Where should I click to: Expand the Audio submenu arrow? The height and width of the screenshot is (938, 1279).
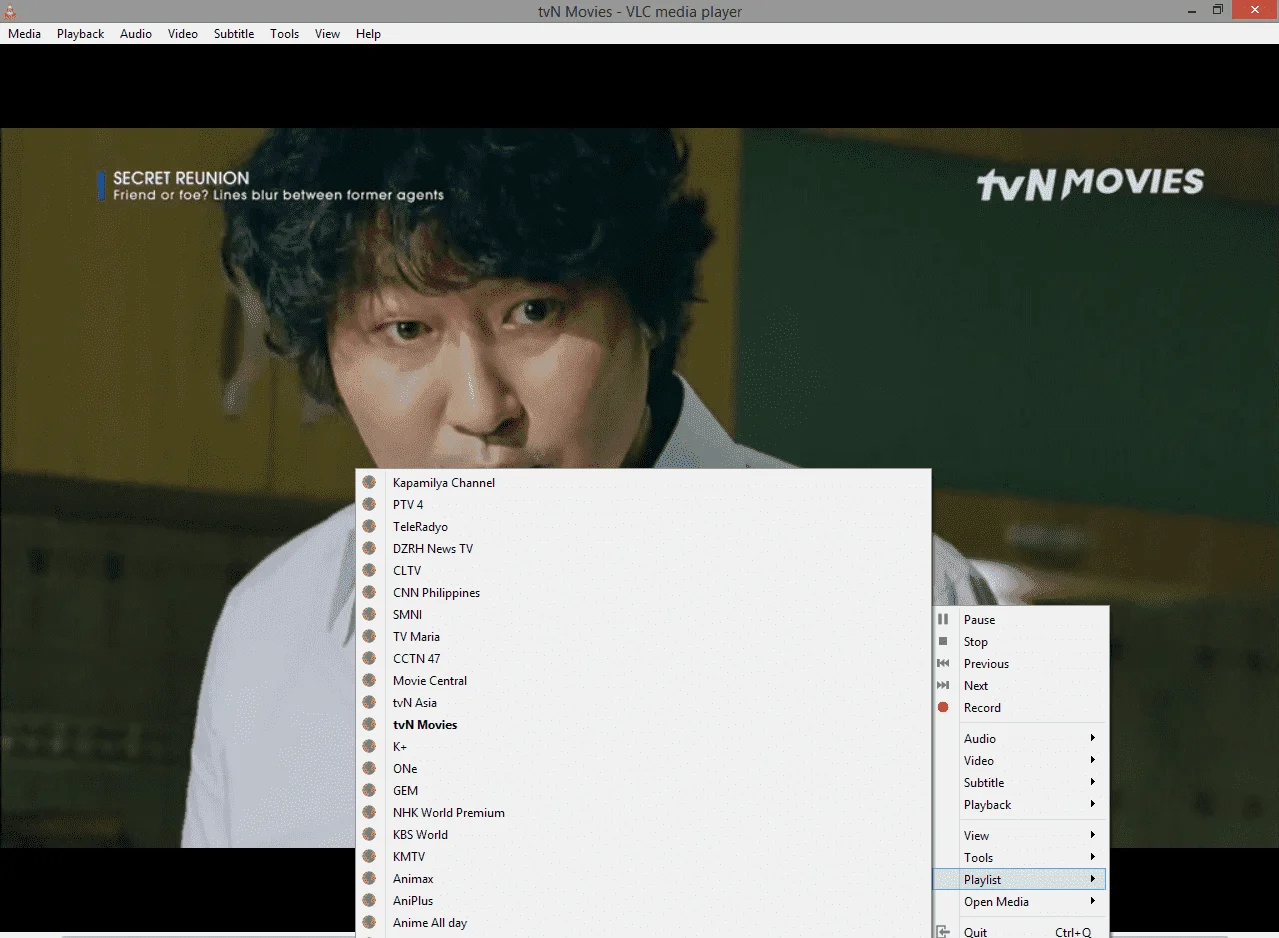[1093, 738]
